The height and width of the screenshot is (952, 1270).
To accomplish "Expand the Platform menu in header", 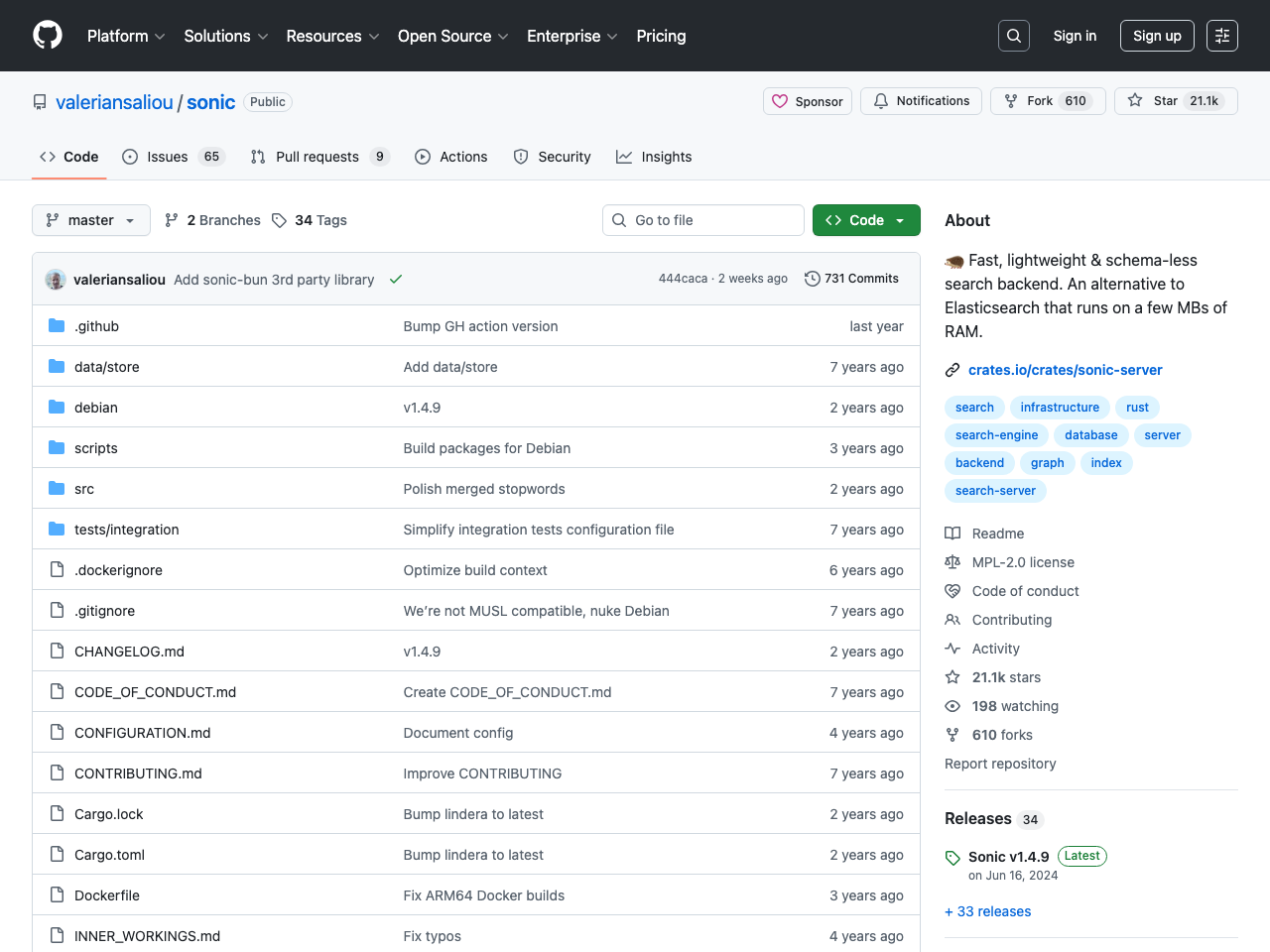I will click(x=126, y=36).
